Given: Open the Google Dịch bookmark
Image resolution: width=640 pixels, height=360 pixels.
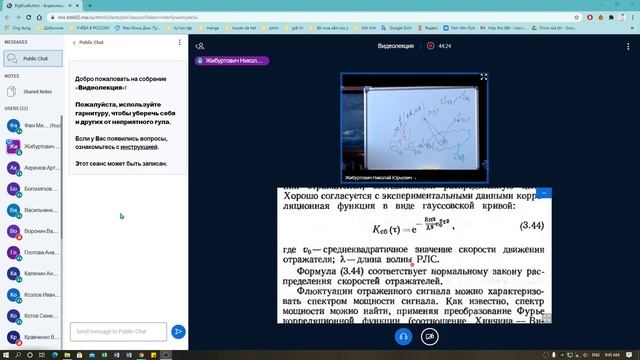Looking at the screenshot, I should pos(396,28).
